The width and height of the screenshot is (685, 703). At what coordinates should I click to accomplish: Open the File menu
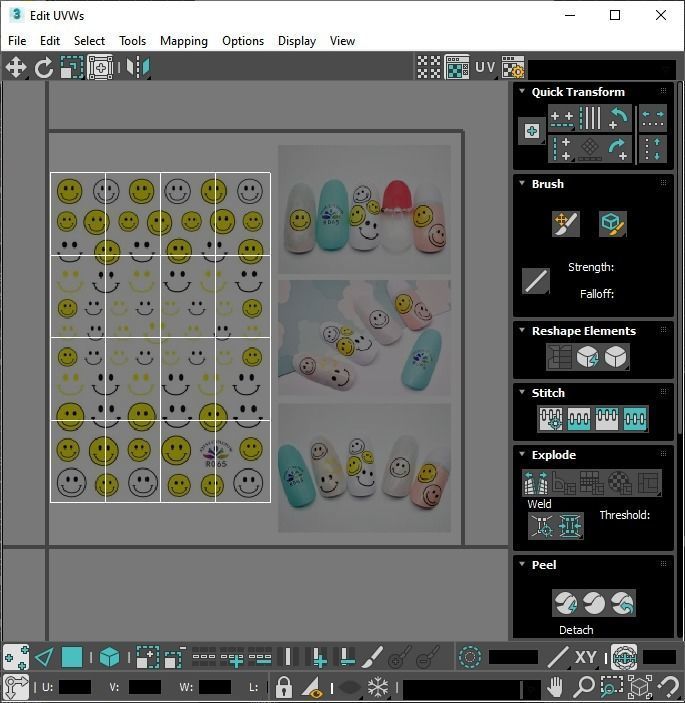pyautogui.click(x=17, y=41)
